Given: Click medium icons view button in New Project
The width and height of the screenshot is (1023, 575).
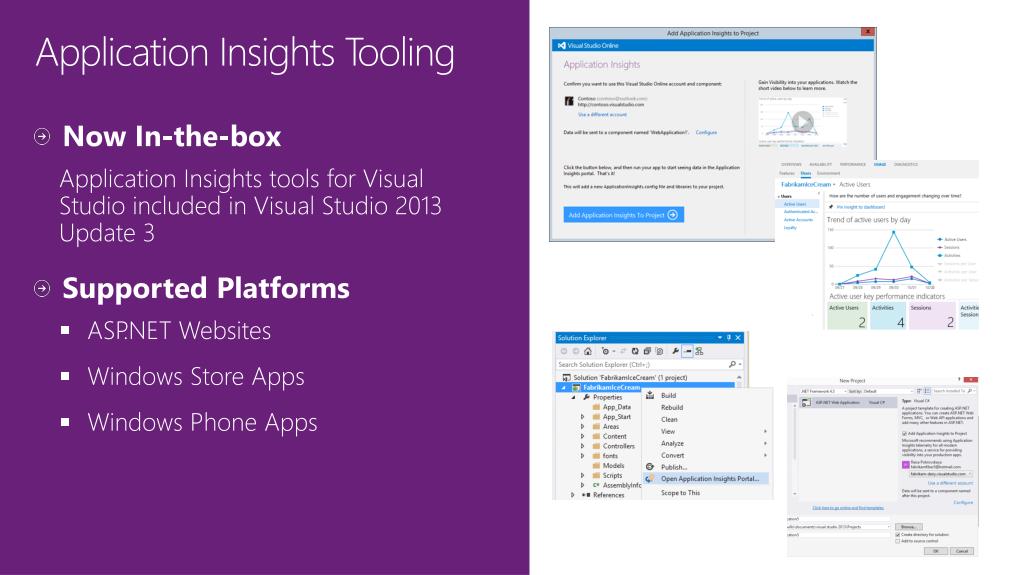Looking at the screenshot, I should point(928,391).
